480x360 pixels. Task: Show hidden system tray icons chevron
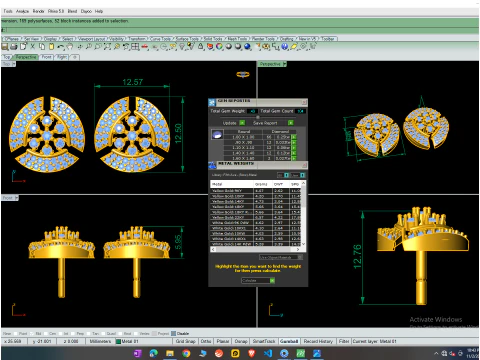[x=436, y=354]
